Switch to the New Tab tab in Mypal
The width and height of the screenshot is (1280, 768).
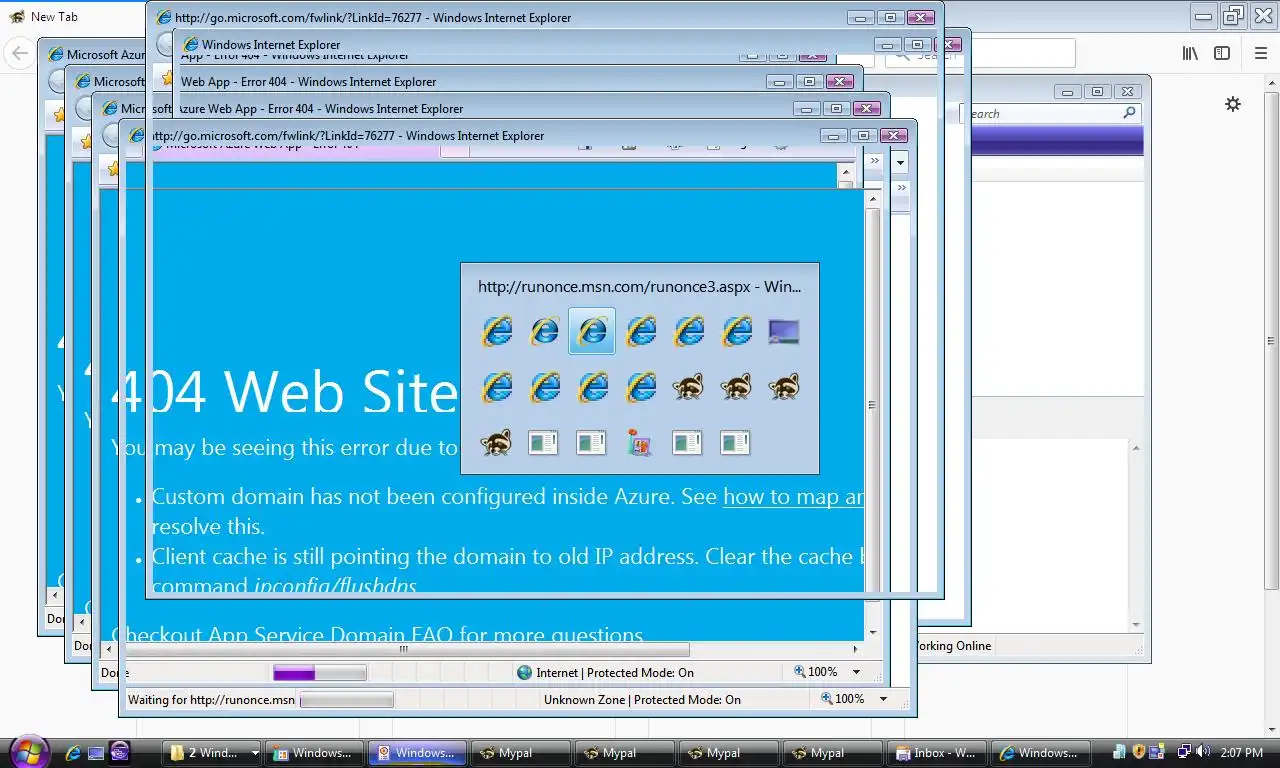pos(54,17)
